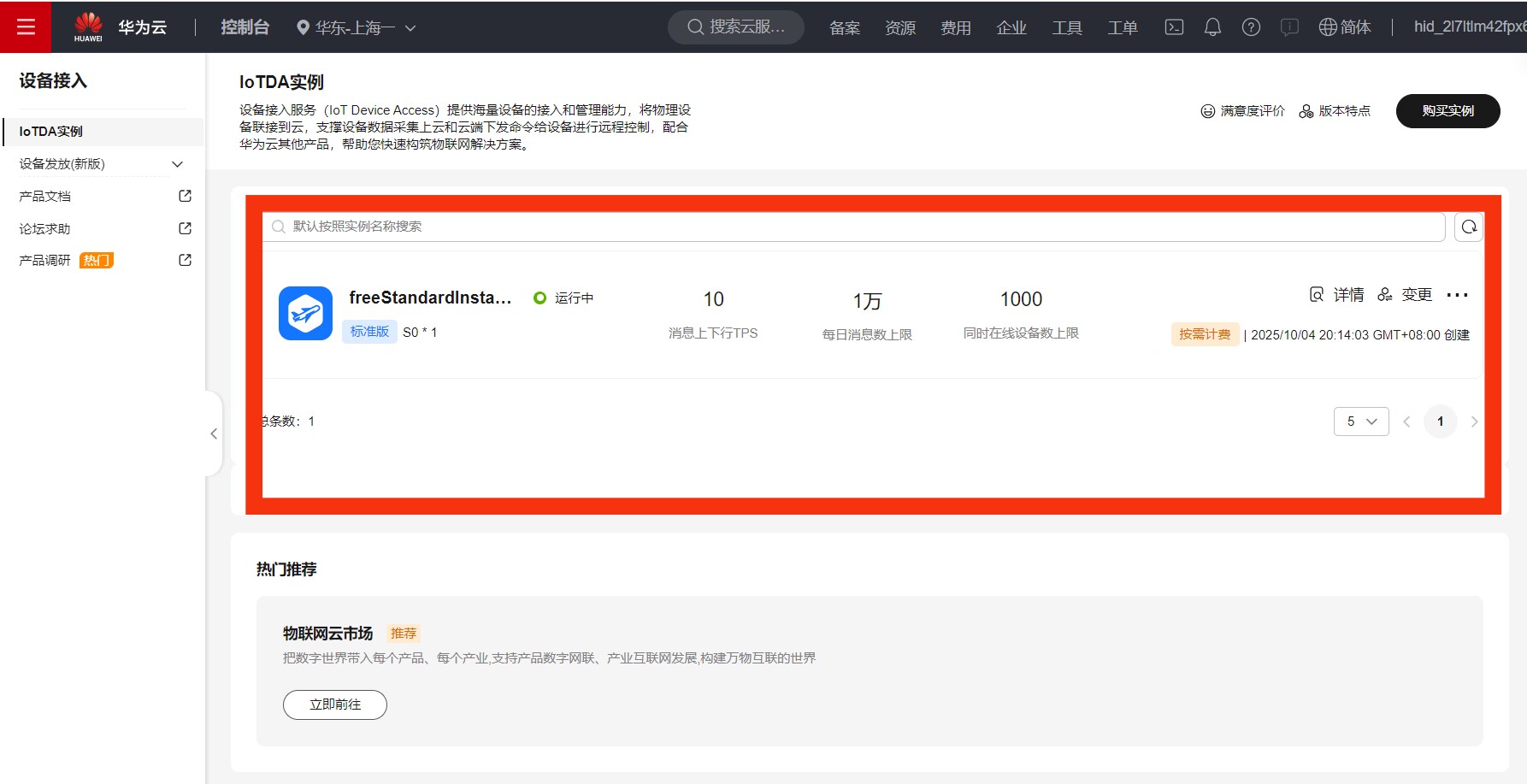Click external-link icon beside 产品文档
The width and height of the screenshot is (1527, 784).
click(185, 196)
